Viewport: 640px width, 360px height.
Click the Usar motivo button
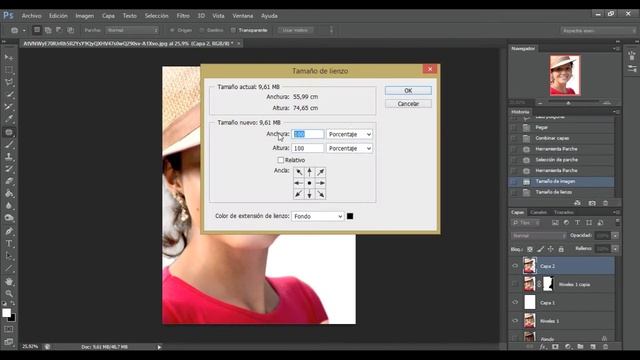(296, 30)
